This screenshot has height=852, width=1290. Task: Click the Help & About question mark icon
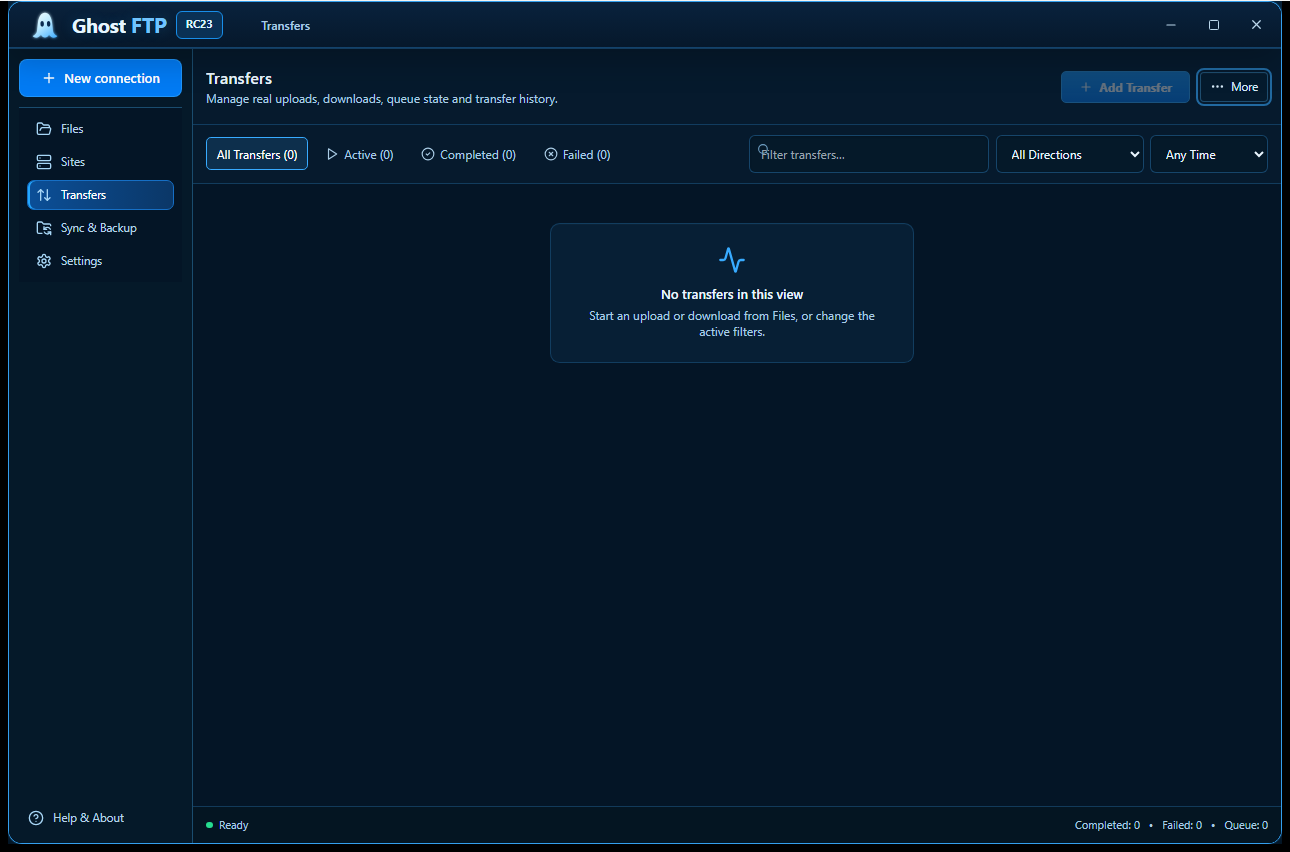[36, 818]
